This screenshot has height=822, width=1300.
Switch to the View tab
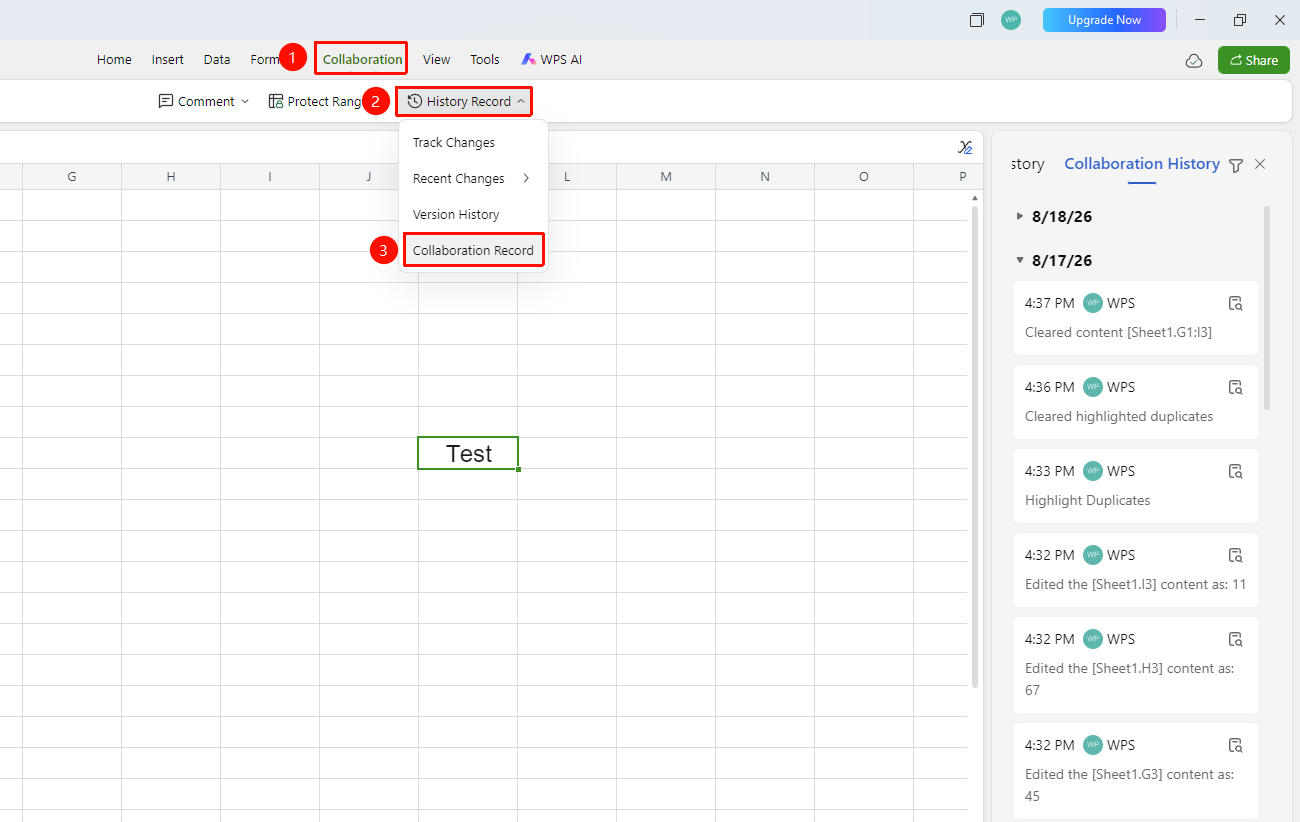[x=436, y=60]
